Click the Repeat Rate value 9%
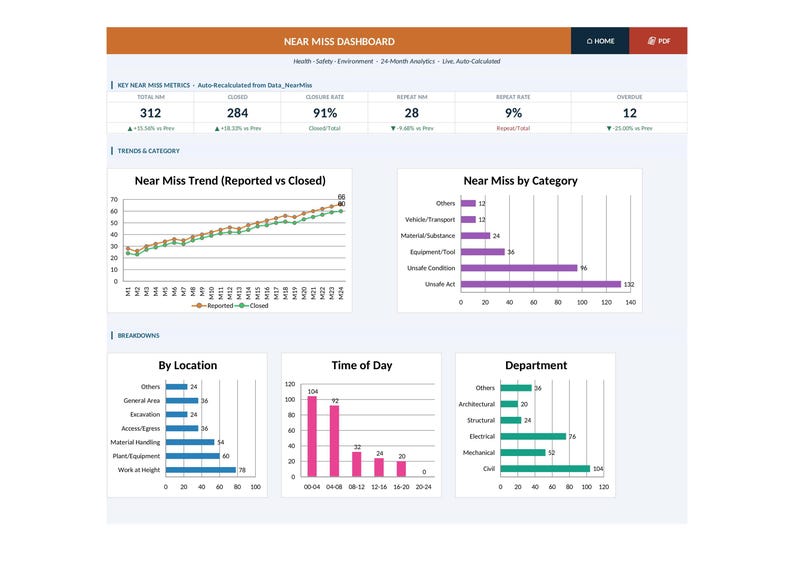The width and height of the screenshot is (794, 562). (x=513, y=113)
